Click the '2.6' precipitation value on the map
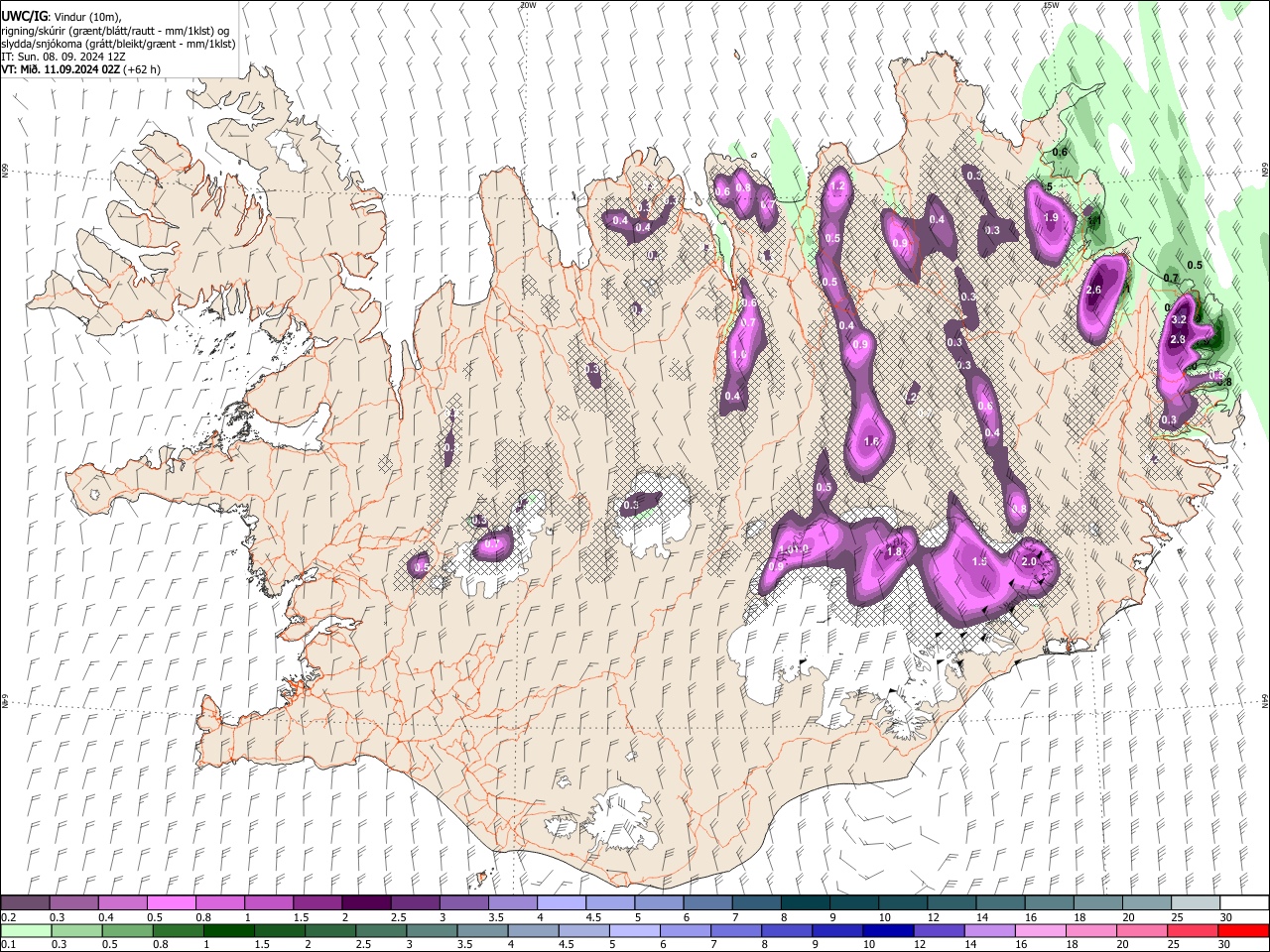 pos(1094,290)
